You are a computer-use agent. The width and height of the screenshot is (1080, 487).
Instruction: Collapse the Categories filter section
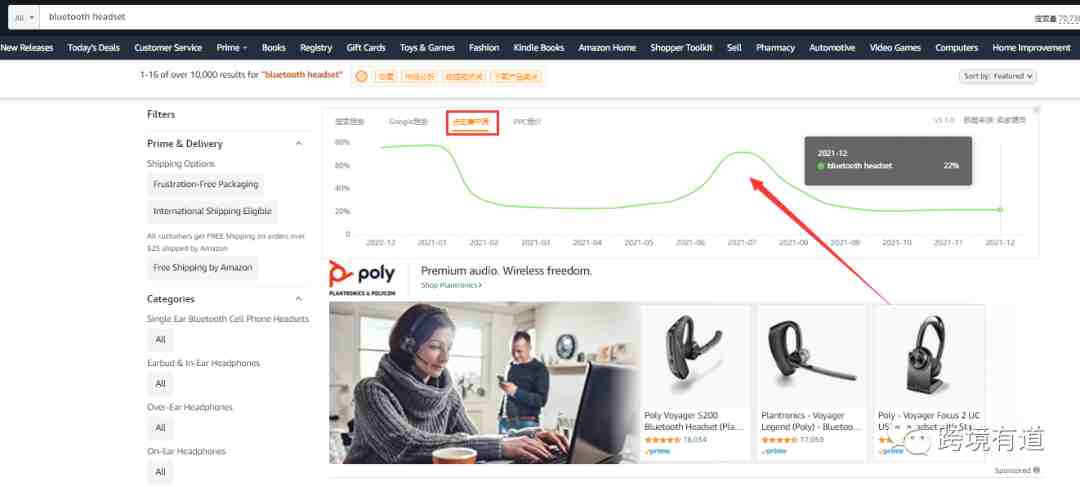[298, 299]
